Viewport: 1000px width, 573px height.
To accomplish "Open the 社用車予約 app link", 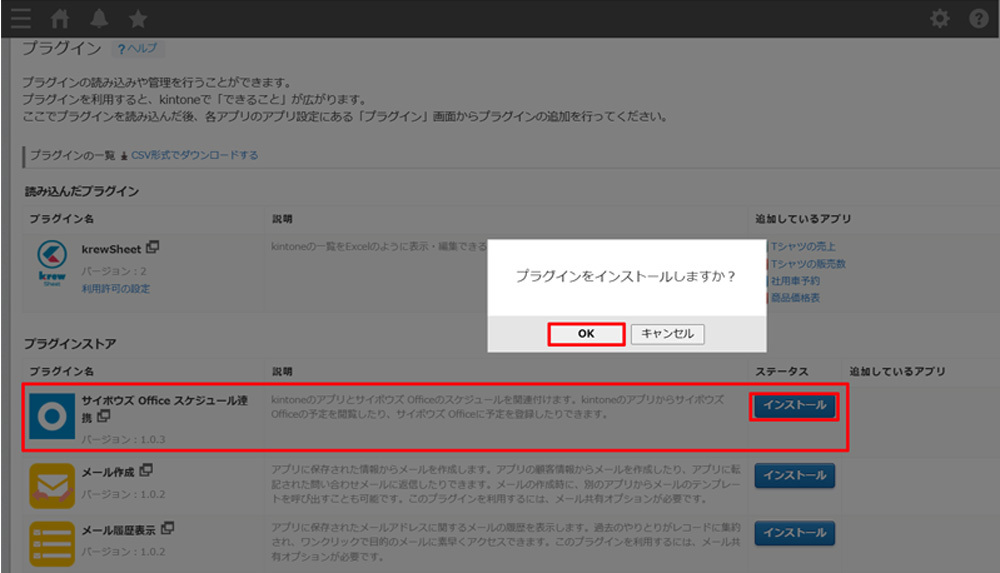I will tap(795, 281).
